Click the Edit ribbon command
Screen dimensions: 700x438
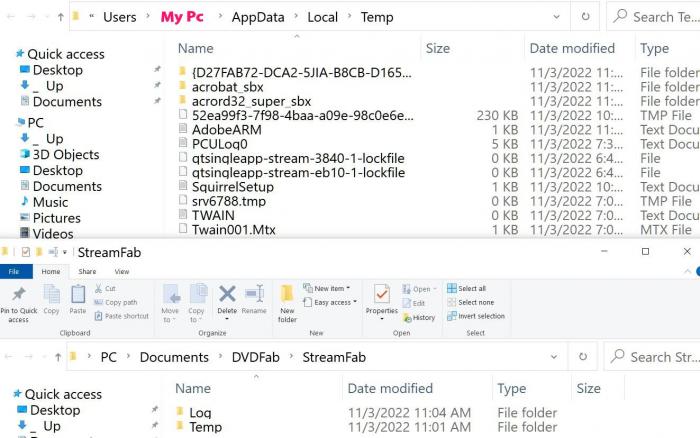click(414, 303)
